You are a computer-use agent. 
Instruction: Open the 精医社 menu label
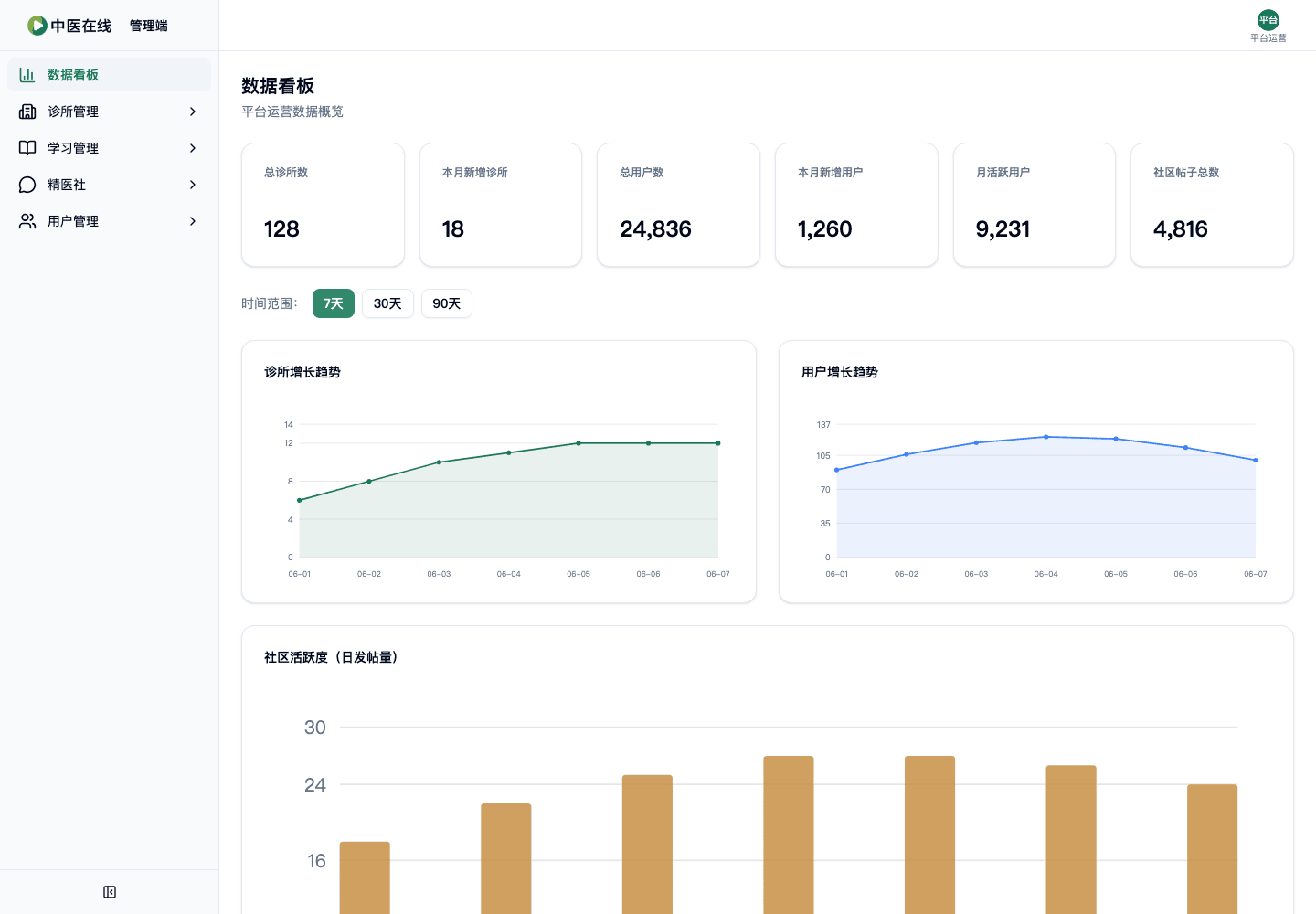point(67,185)
